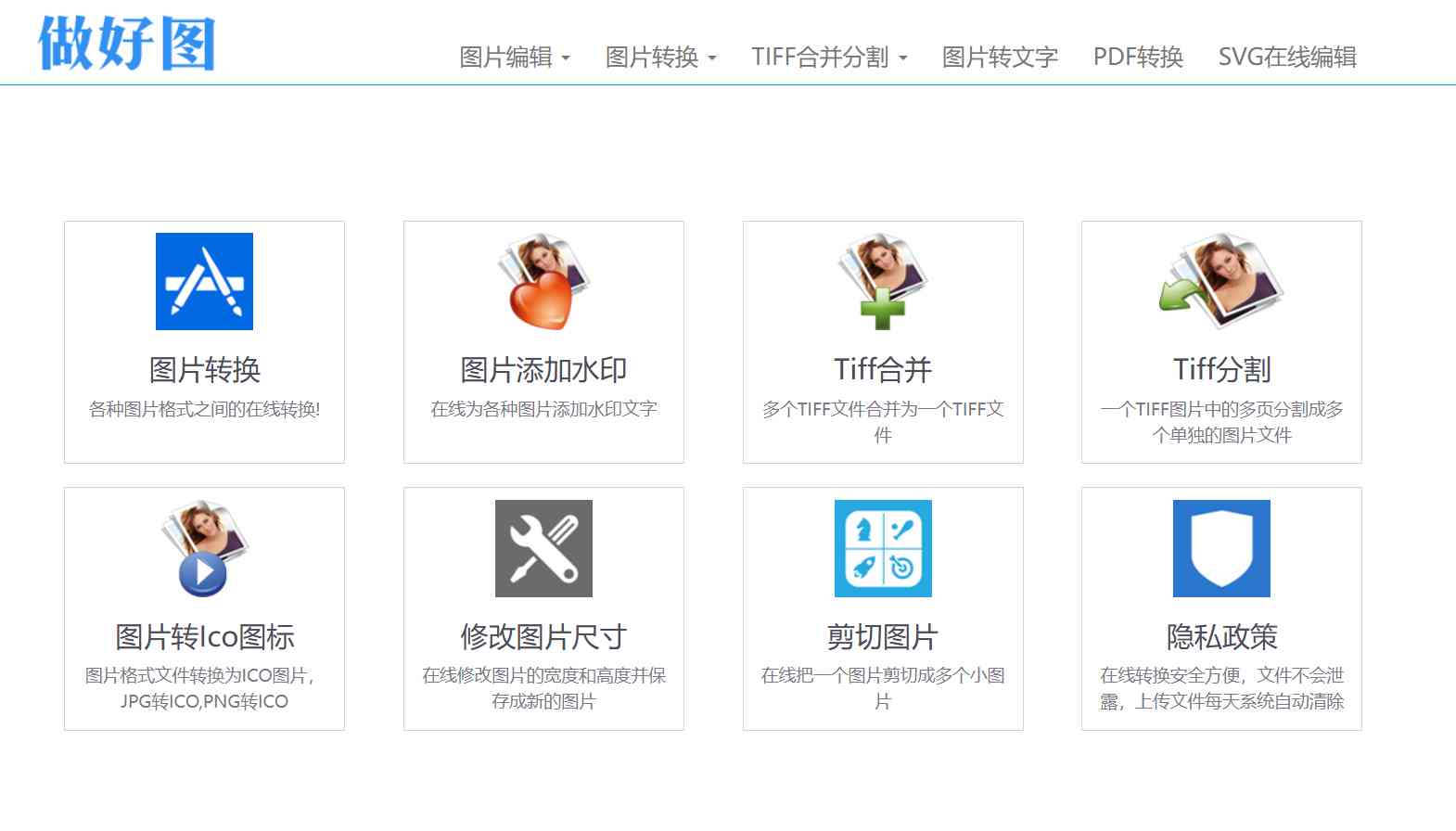
Task: Click description 在线把一个图片剪切成多个小图片
Action: click(883, 688)
